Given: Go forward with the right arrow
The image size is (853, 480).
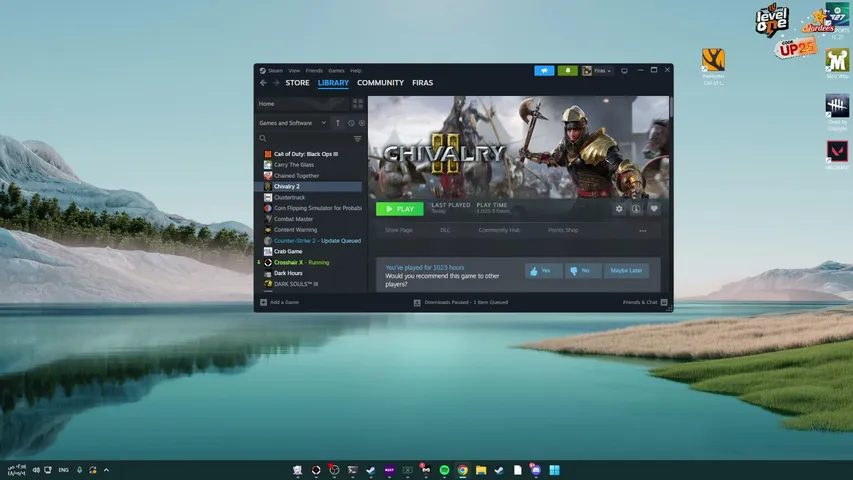Looking at the screenshot, I should (276, 83).
